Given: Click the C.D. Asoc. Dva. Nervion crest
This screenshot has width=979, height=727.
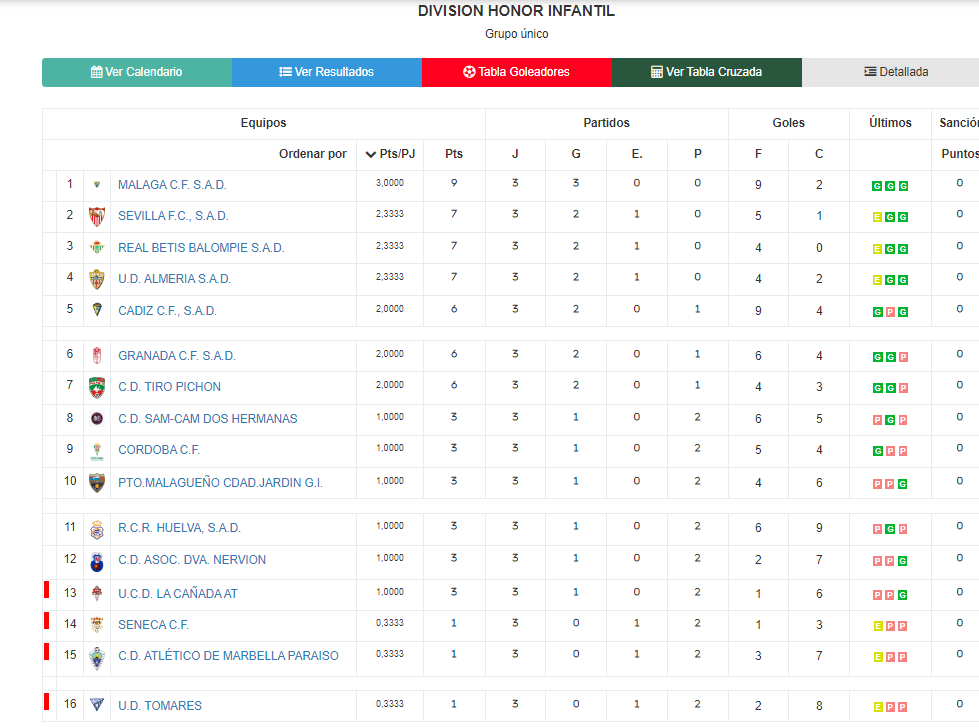Looking at the screenshot, I should [97, 561].
